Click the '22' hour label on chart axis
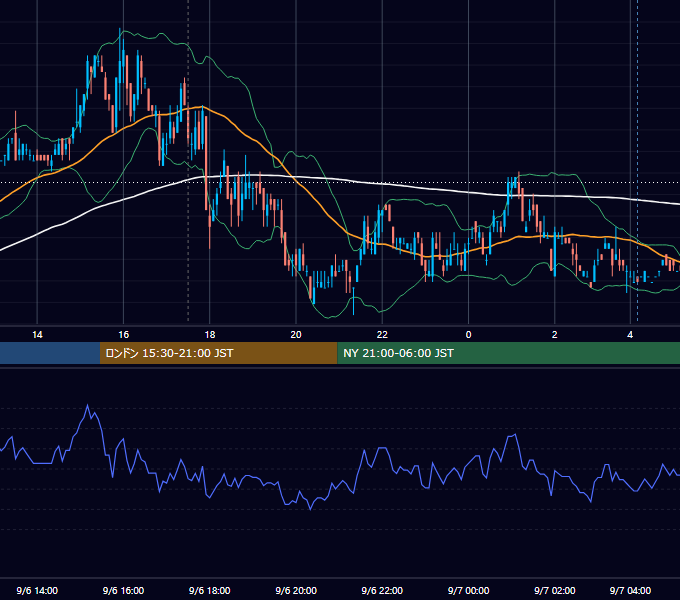This screenshot has width=680, height=600. [x=382, y=335]
